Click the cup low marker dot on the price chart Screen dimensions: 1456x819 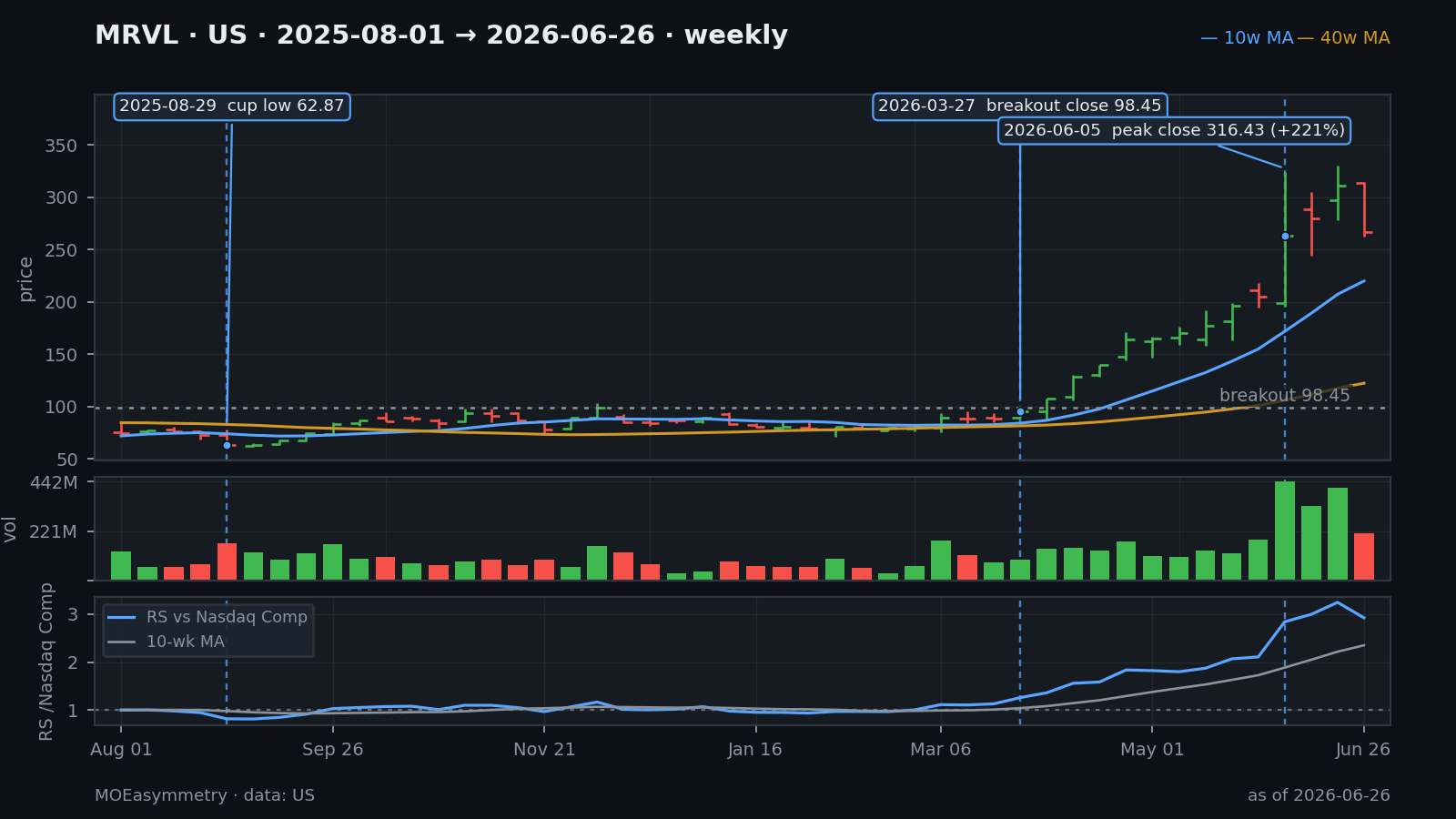coord(227,445)
